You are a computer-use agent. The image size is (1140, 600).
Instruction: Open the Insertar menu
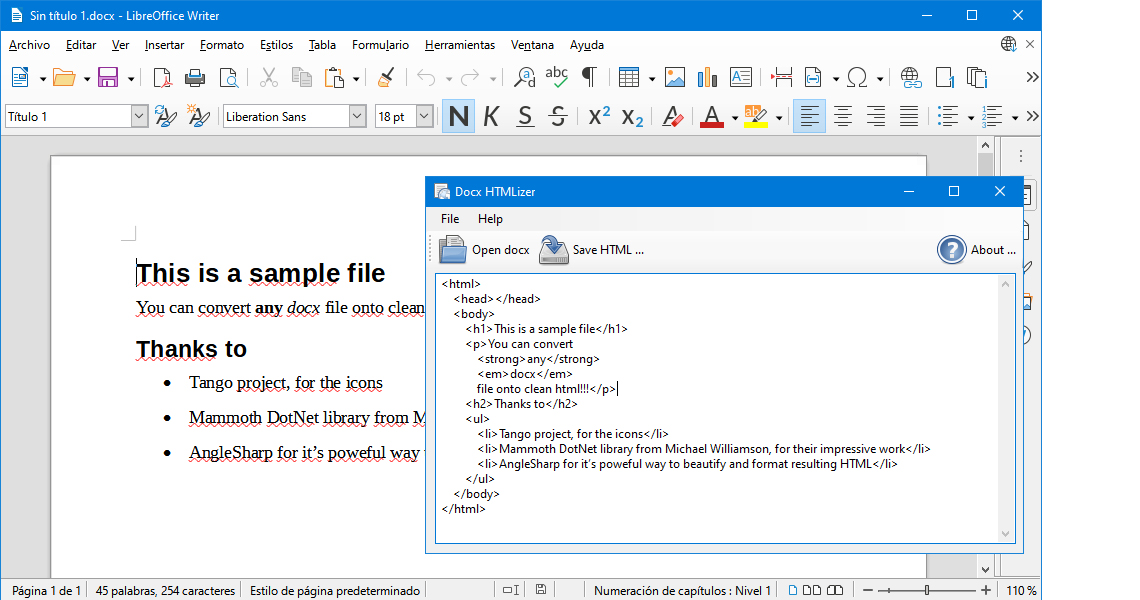164,45
